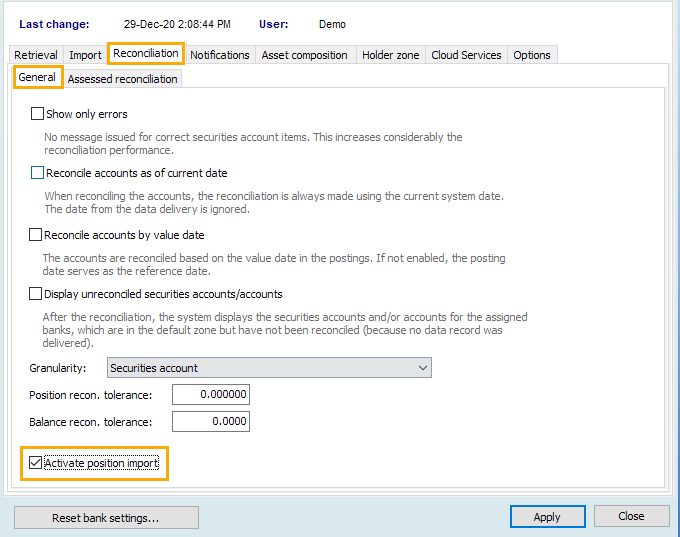
Task: Open the Import tab
Action: point(85,55)
